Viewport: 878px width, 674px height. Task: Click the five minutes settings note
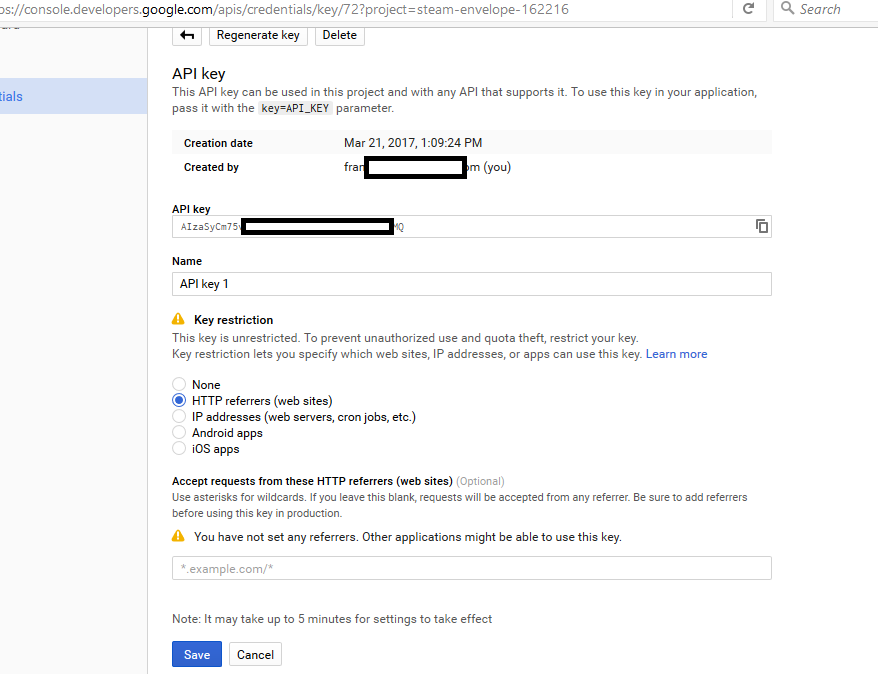332,619
